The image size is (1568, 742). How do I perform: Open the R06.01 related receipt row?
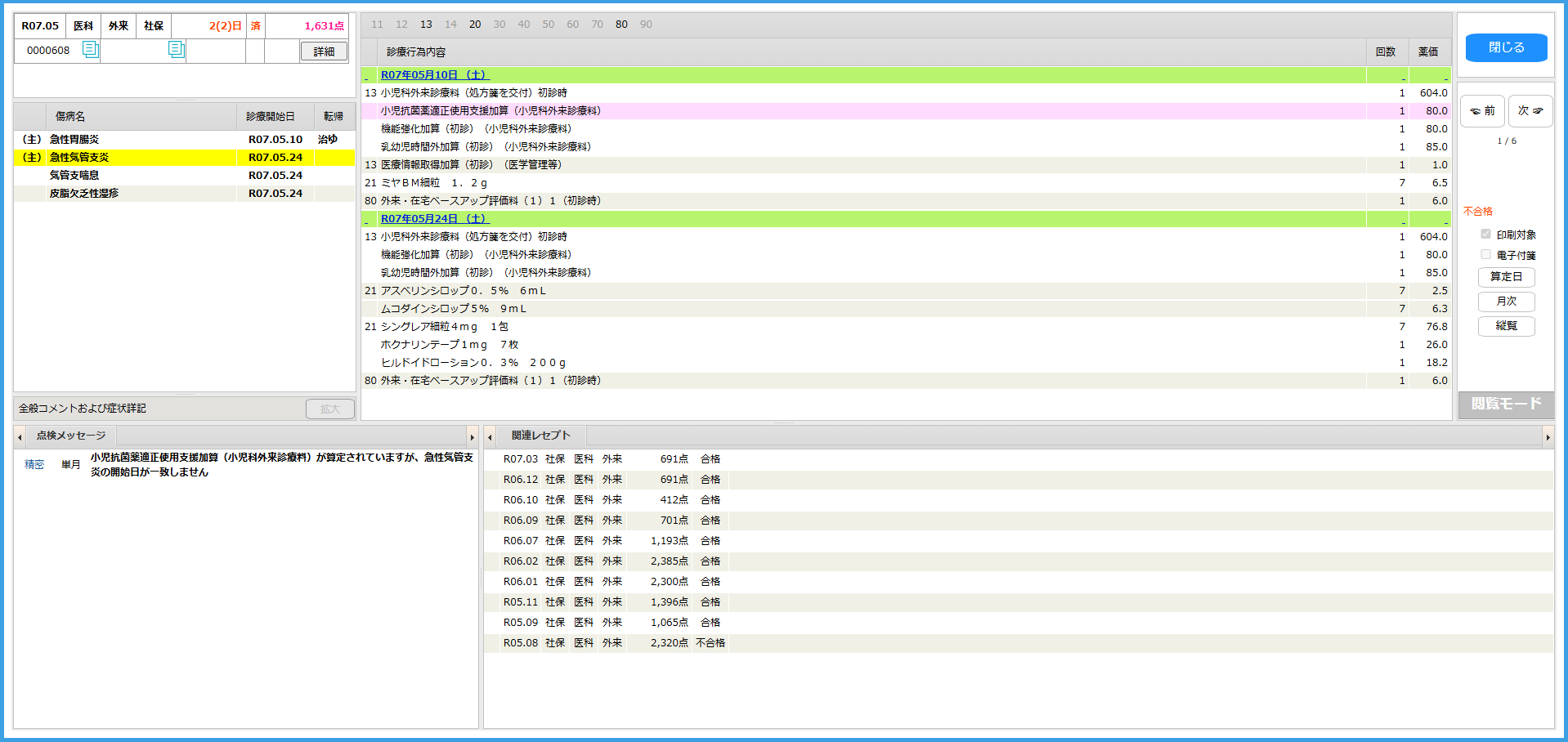tap(1019, 582)
